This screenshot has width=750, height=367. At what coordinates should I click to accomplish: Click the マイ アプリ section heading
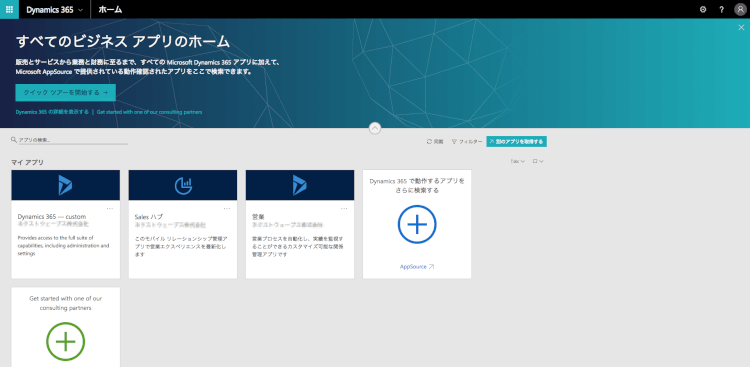pos(27,162)
